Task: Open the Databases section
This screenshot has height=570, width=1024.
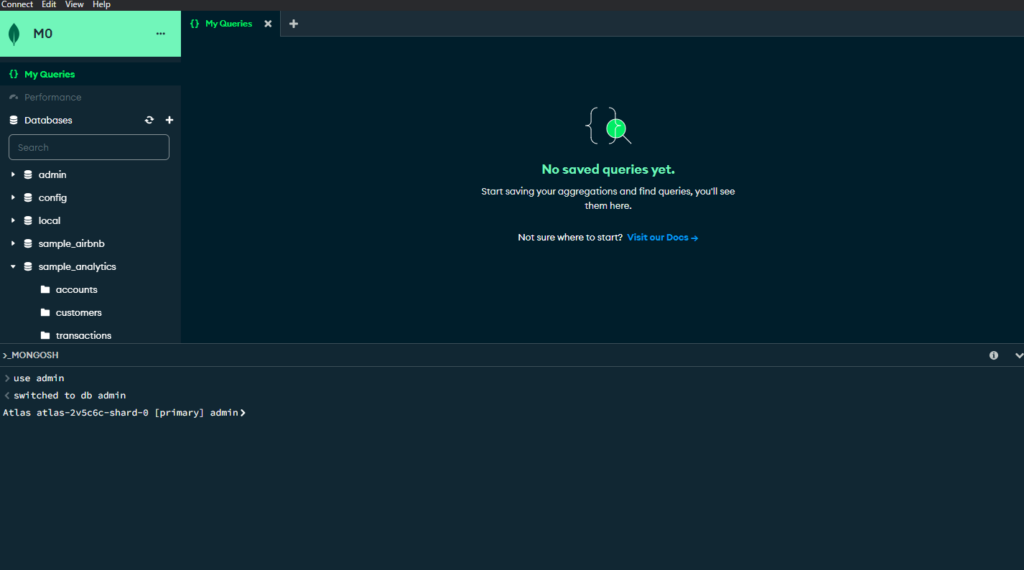Action: (x=48, y=120)
